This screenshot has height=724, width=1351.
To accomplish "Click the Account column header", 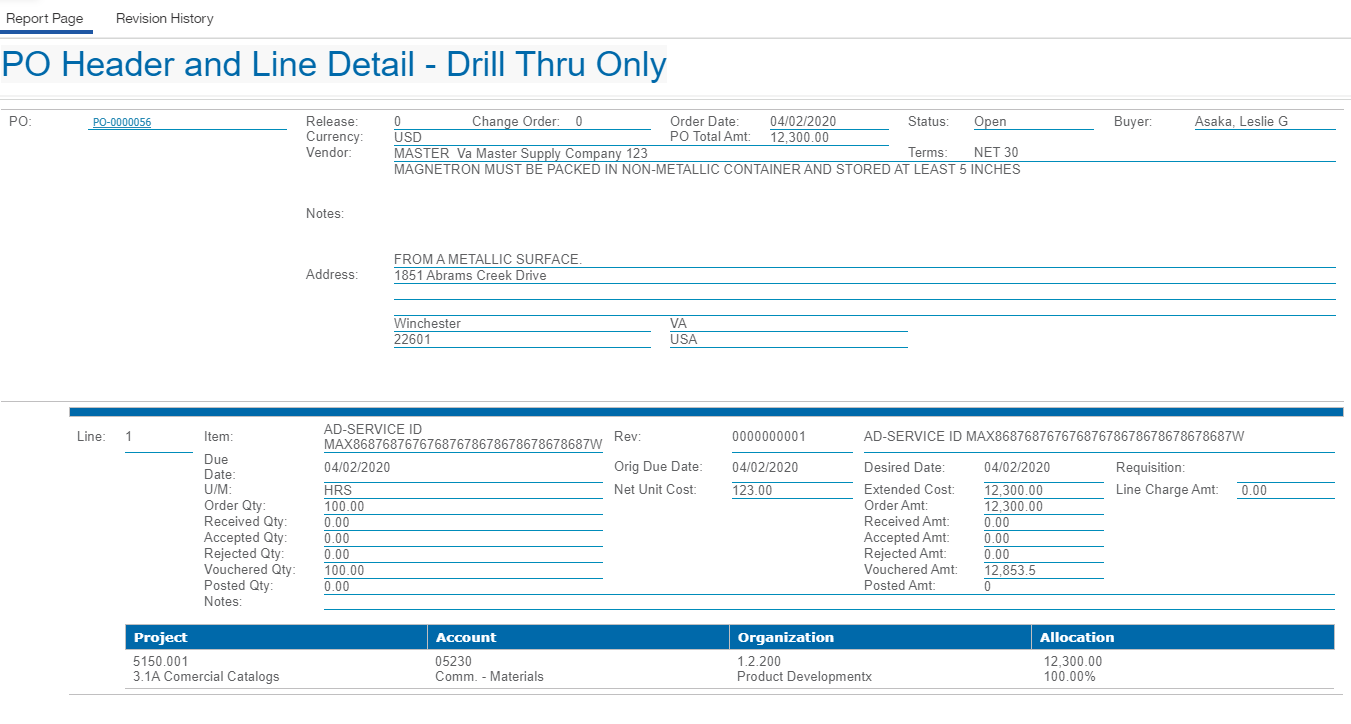I will [466, 637].
